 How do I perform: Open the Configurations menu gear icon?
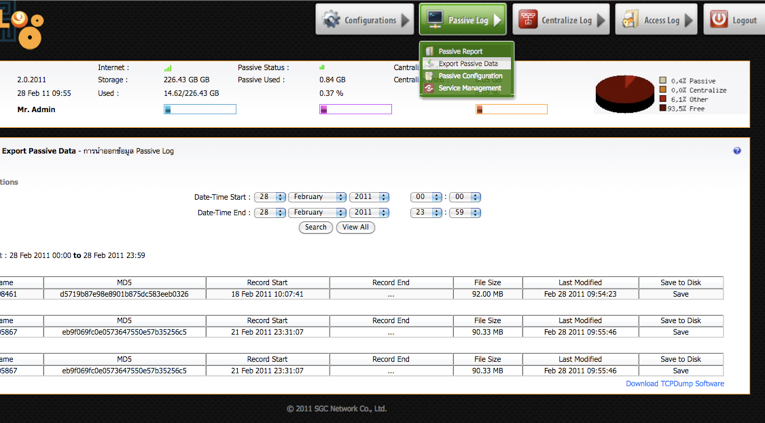[x=331, y=20]
